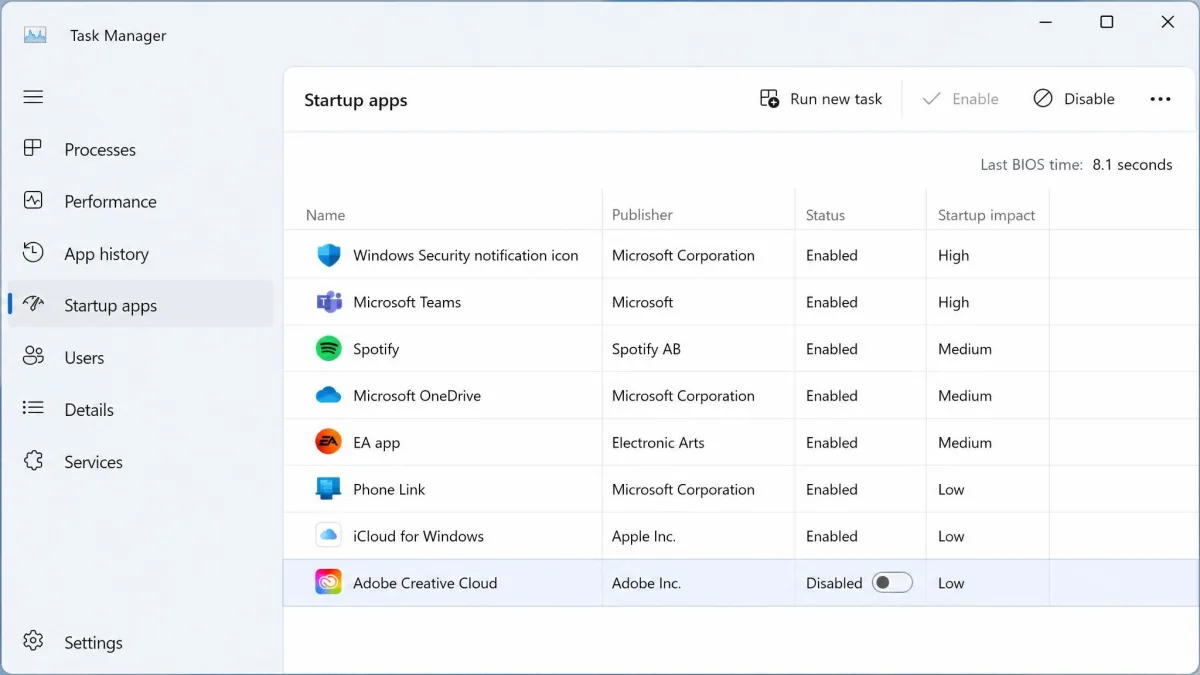Sort by the Status column header
Screen dimensions: 1200x675
point(825,215)
